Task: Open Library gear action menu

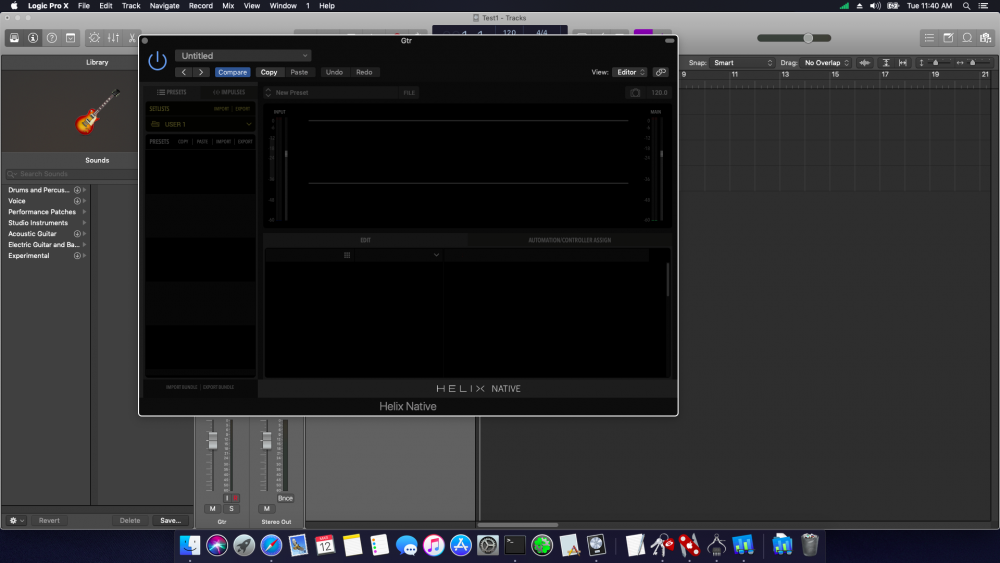Action: [17, 520]
